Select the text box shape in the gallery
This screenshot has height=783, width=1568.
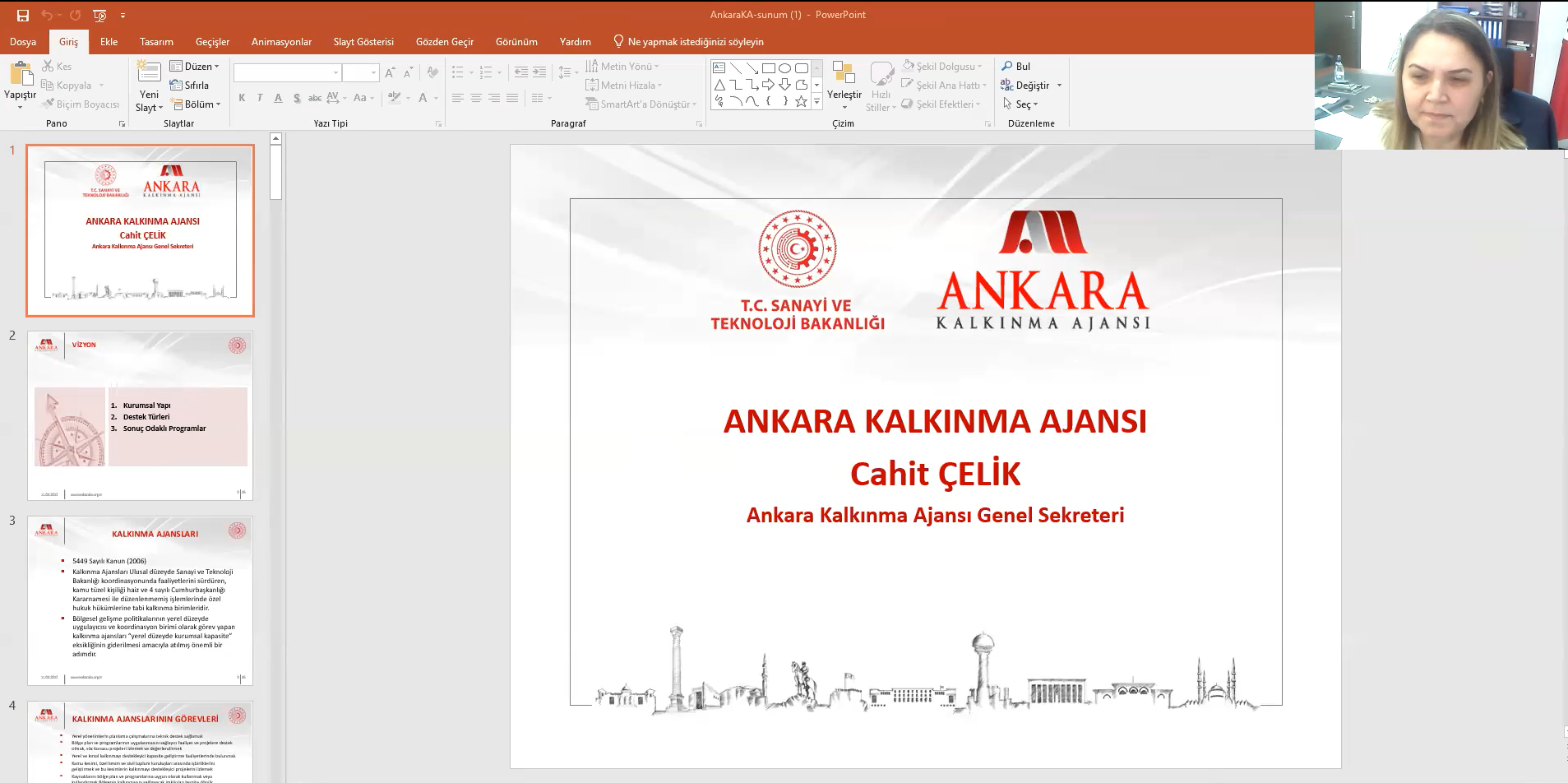coord(719,68)
